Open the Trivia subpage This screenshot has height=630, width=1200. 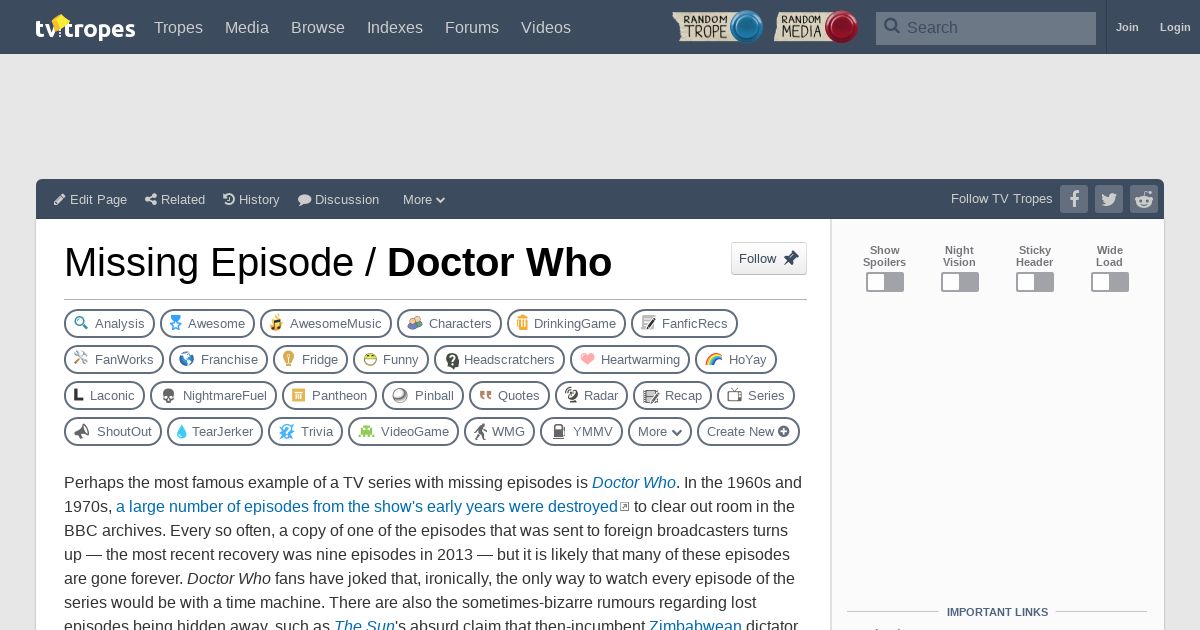pyautogui.click(x=305, y=432)
